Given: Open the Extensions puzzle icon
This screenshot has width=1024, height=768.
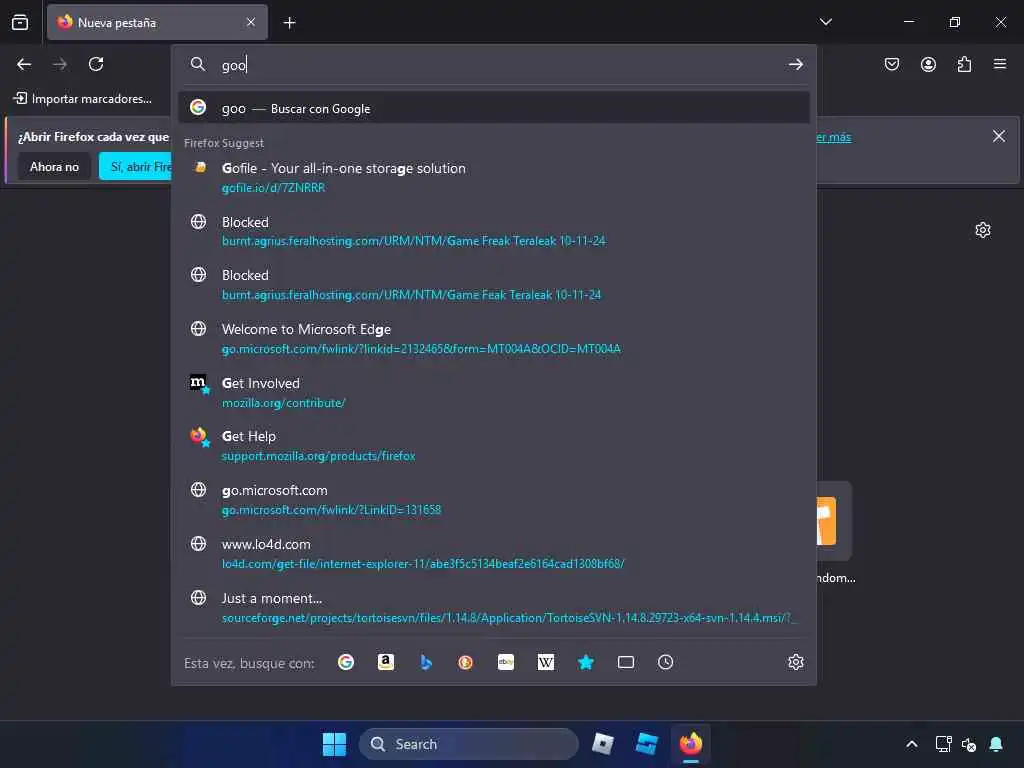Looking at the screenshot, I should pos(964,64).
